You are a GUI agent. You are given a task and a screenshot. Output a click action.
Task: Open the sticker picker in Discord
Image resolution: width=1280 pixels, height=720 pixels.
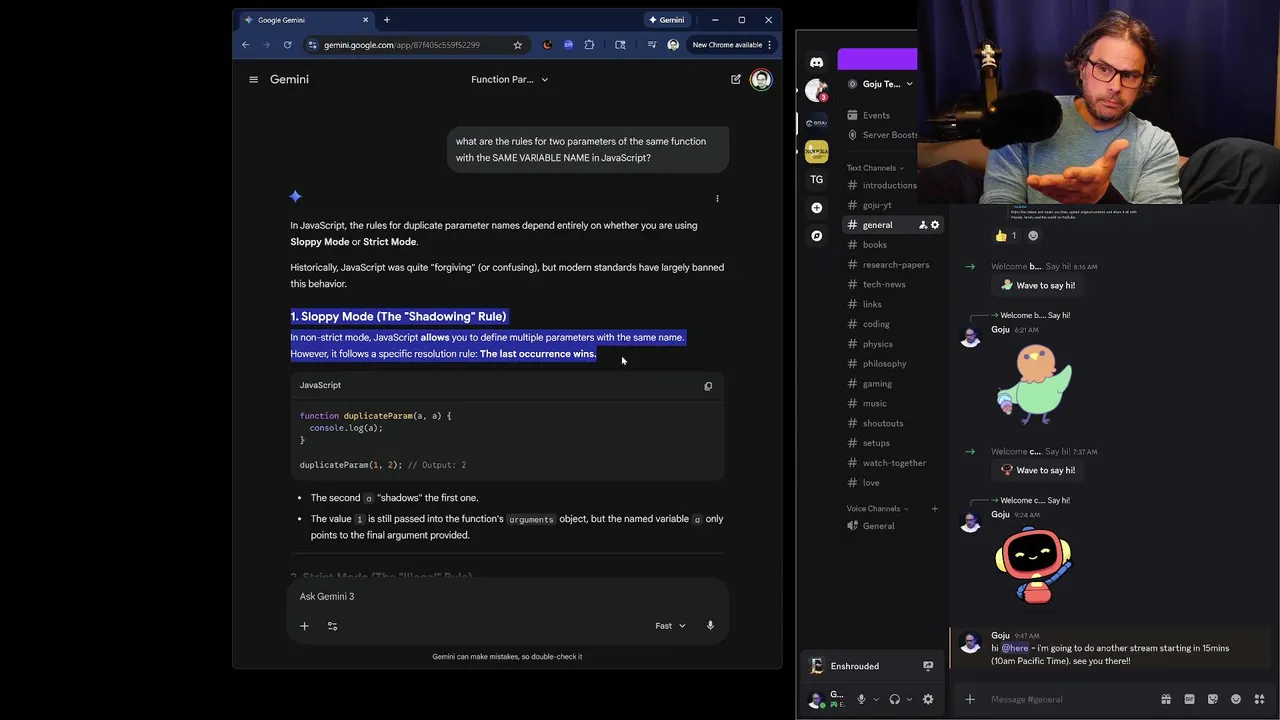click(1213, 699)
